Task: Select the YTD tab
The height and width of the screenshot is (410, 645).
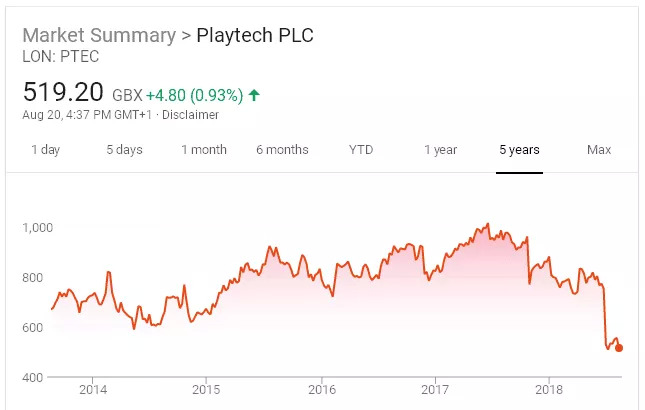Action: click(360, 150)
